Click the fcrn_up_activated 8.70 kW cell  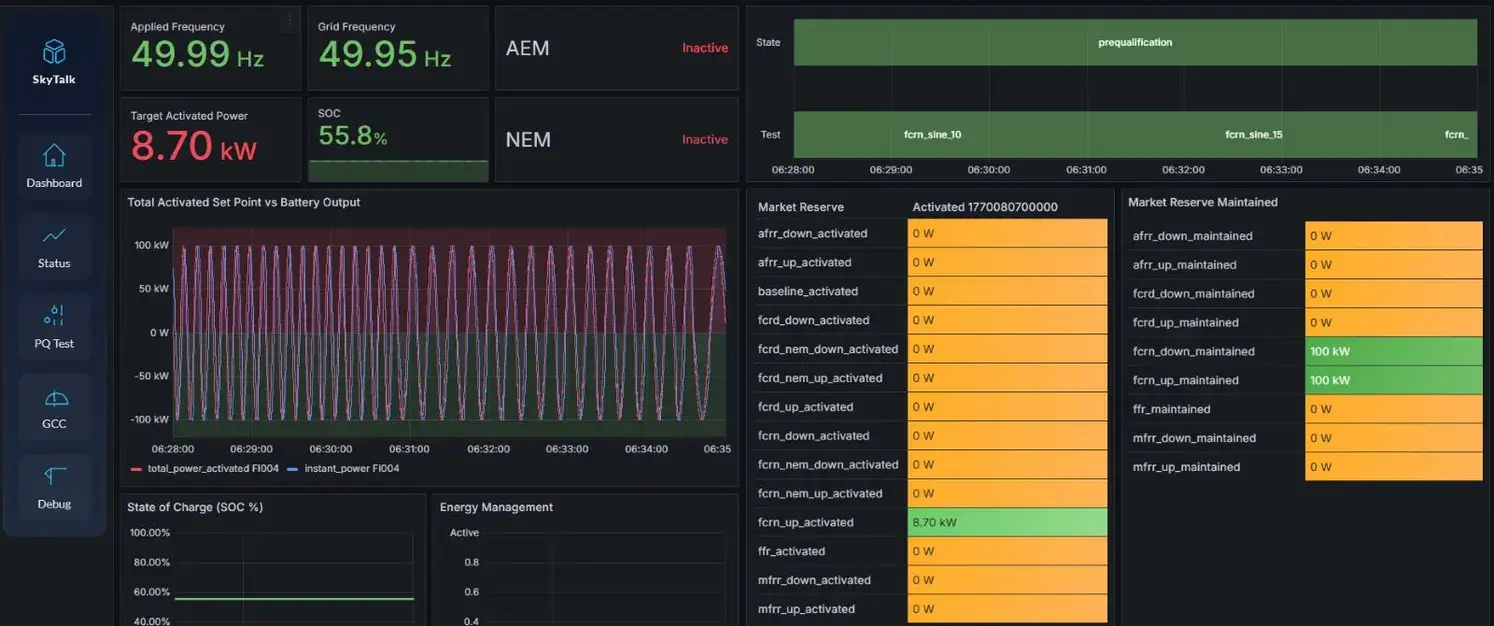(1007, 522)
